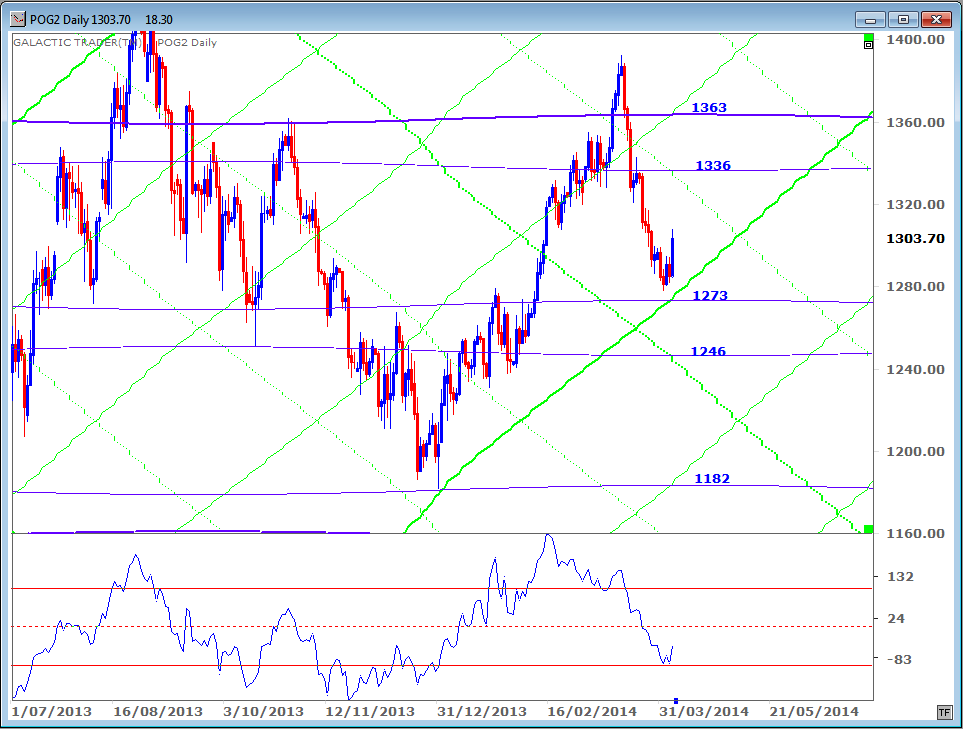This screenshot has height=729, width=963.
Task: Click the indicator axis value 24
Action: (896, 618)
